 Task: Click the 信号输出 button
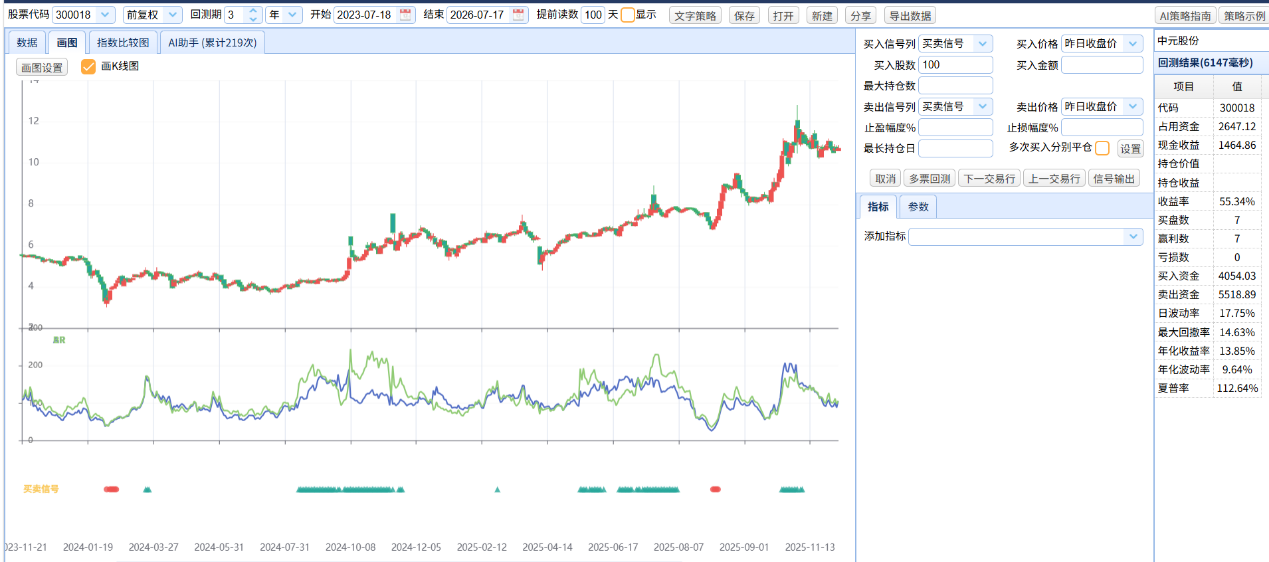pos(1115,179)
